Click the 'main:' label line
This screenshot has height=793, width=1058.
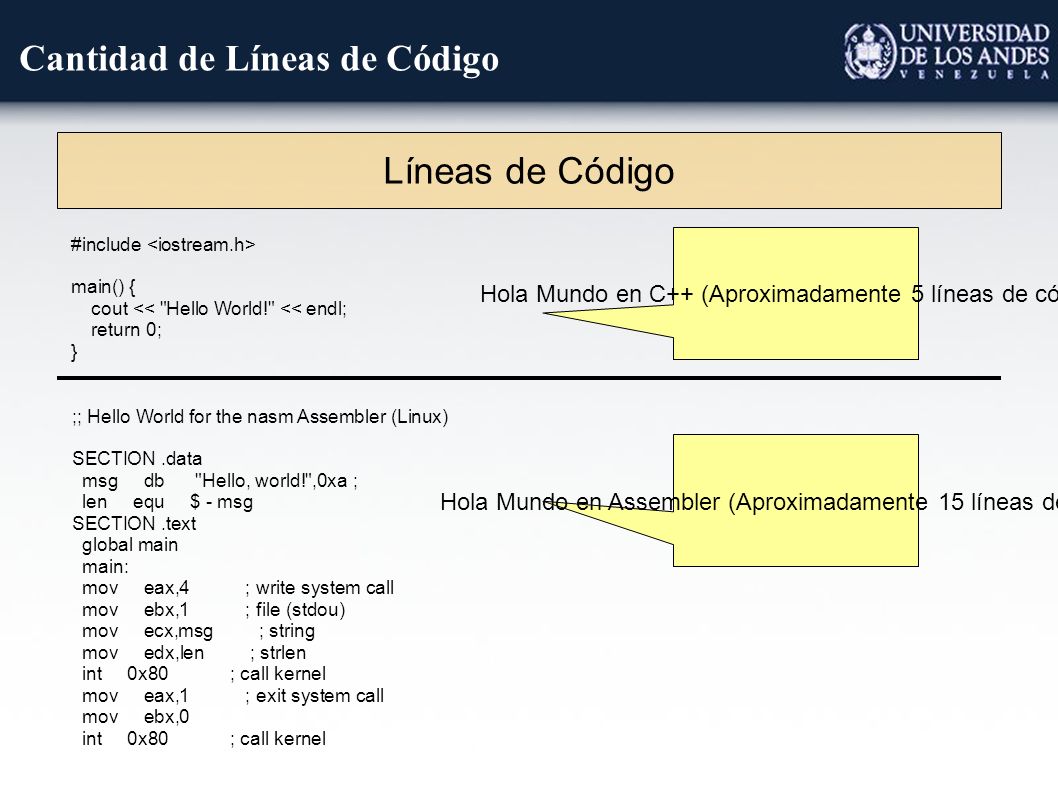click(x=105, y=567)
